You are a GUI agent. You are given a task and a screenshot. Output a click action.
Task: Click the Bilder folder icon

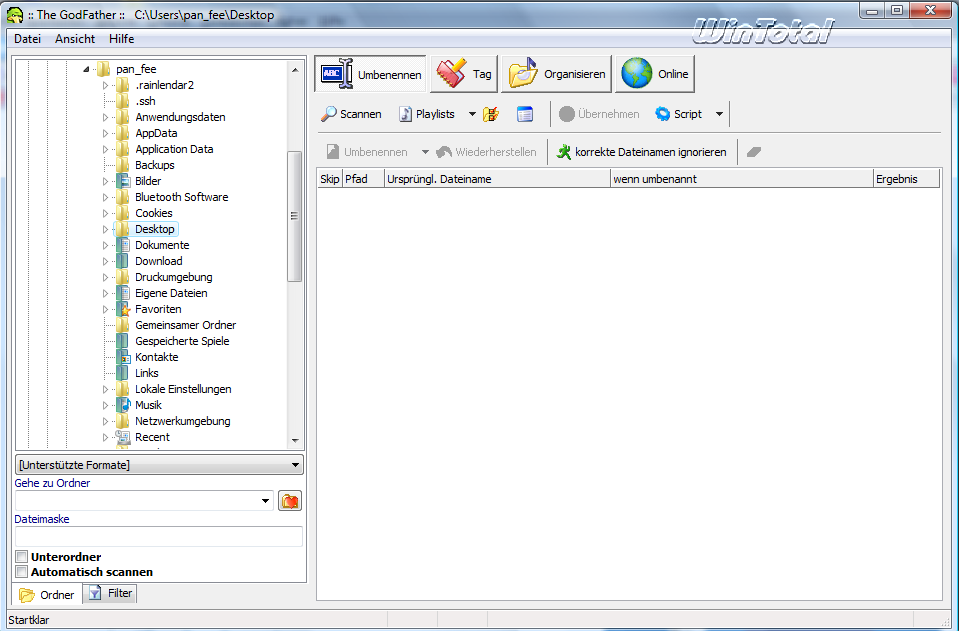point(123,181)
